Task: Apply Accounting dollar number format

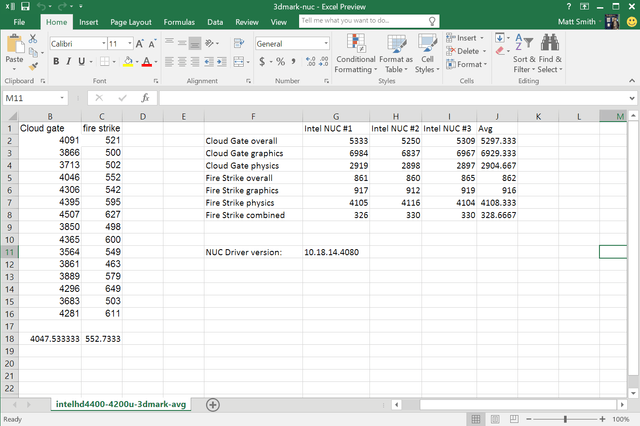Action: (x=262, y=62)
